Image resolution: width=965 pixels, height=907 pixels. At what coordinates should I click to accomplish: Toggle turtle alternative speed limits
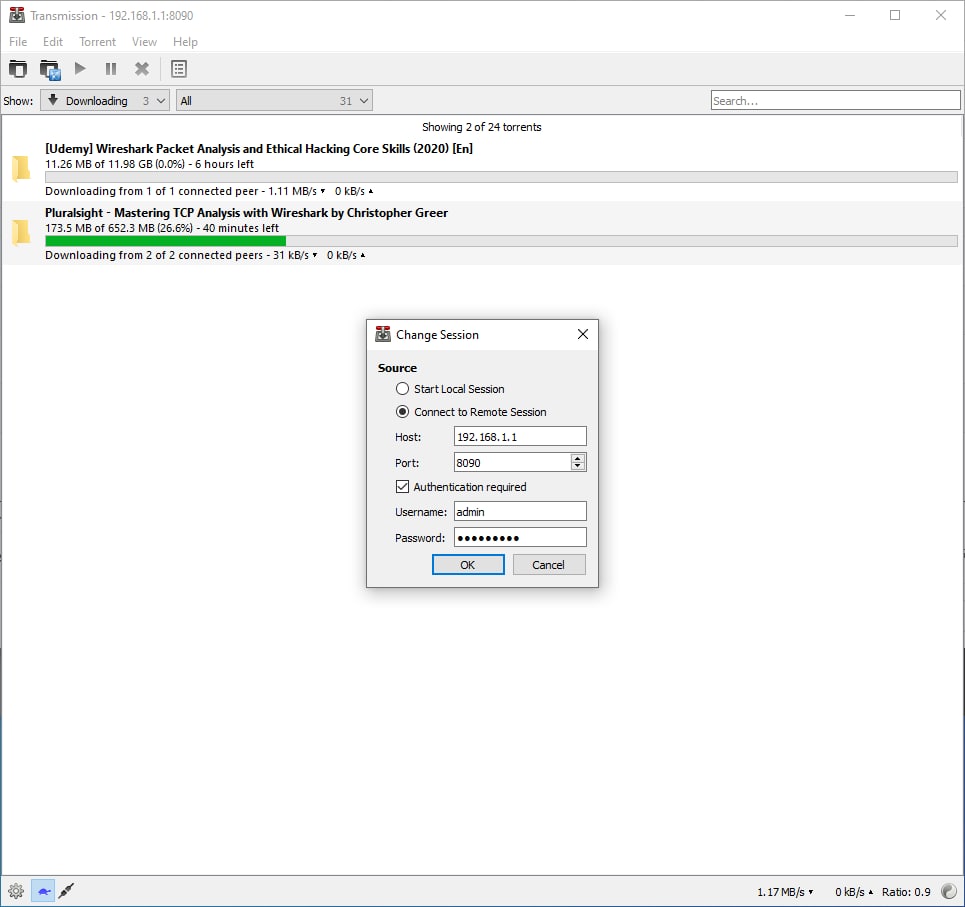tap(43, 890)
